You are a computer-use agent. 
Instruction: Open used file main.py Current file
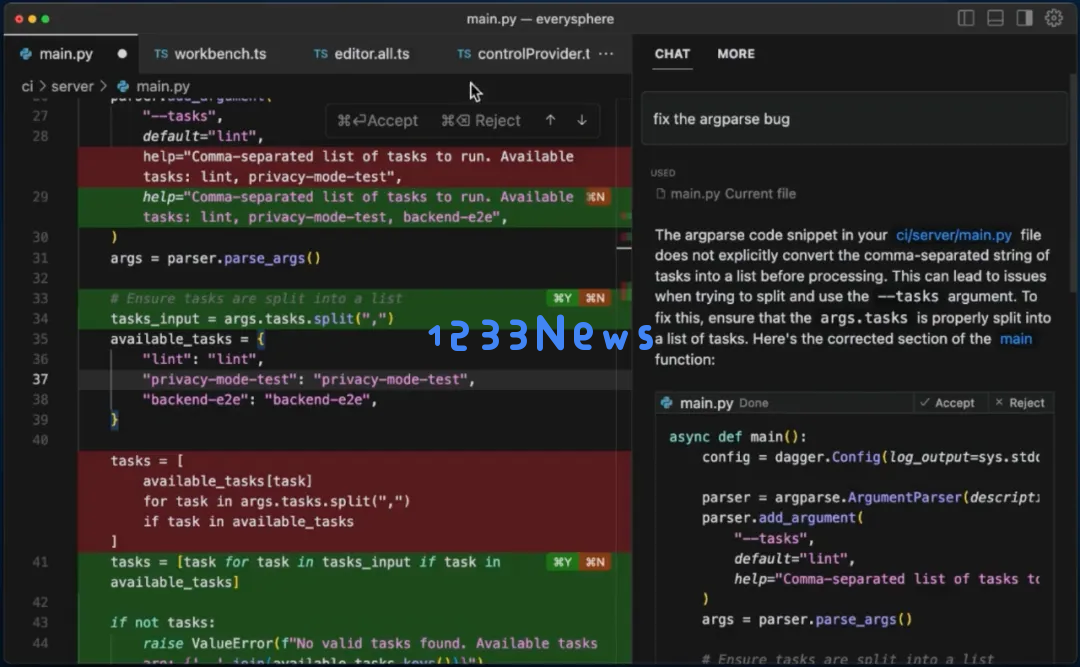(x=726, y=194)
